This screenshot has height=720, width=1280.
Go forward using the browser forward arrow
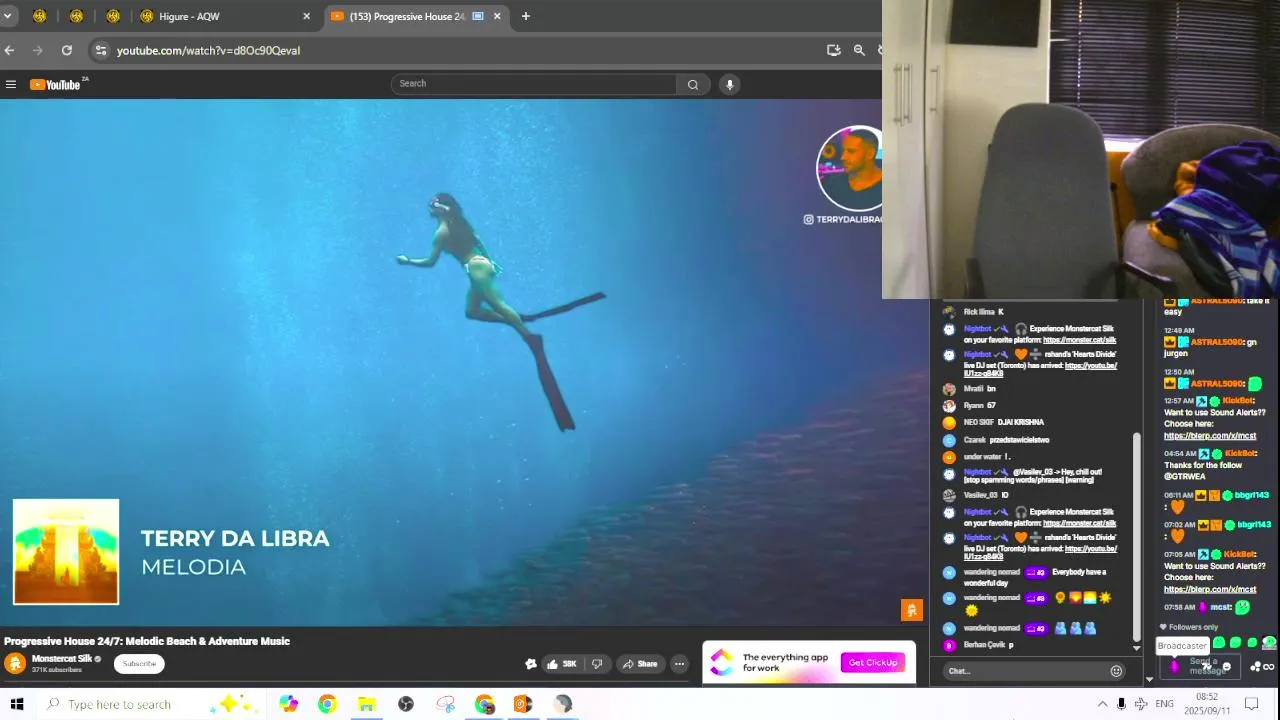point(37,50)
